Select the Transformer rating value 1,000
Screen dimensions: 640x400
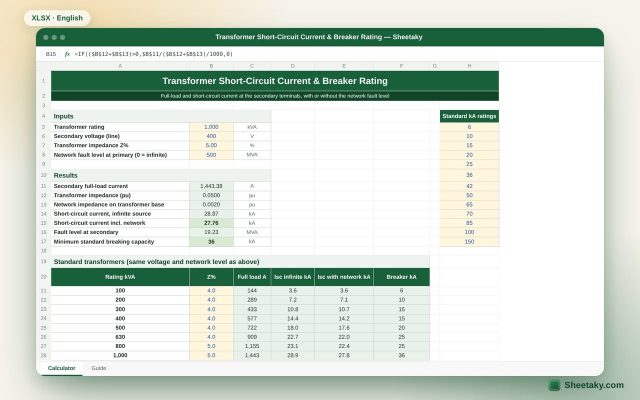click(x=211, y=127)
